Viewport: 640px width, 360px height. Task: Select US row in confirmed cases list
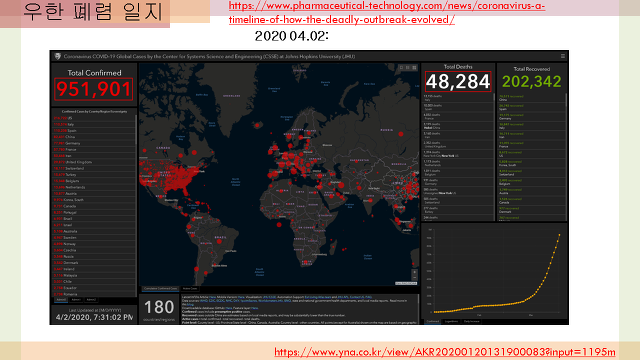click(94, 118)
